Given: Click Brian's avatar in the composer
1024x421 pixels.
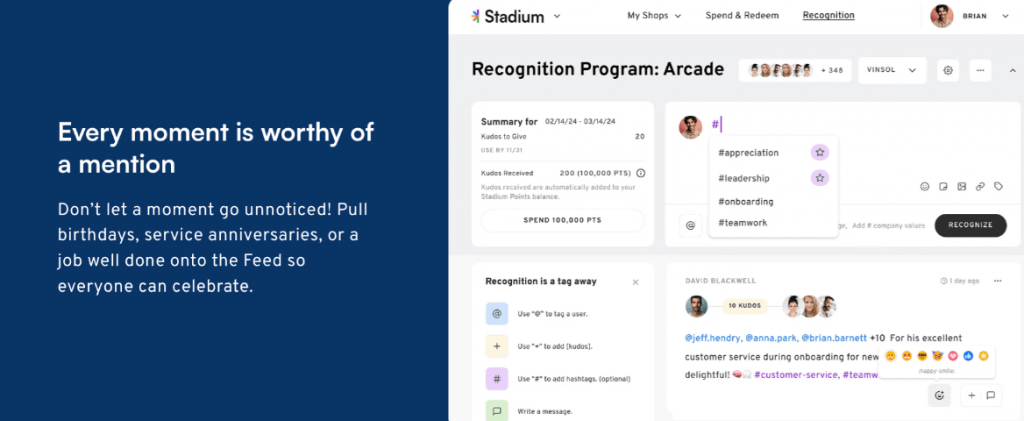Looking at the screenshot, I should (690, 127).
